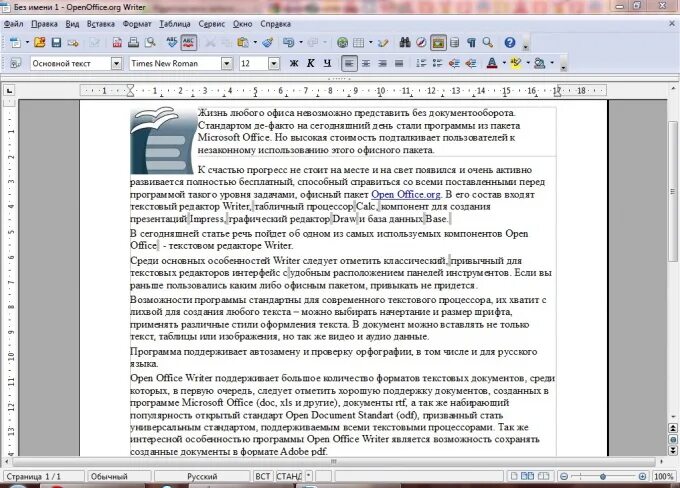Open the Navigator compass icon

coord(421,43)
